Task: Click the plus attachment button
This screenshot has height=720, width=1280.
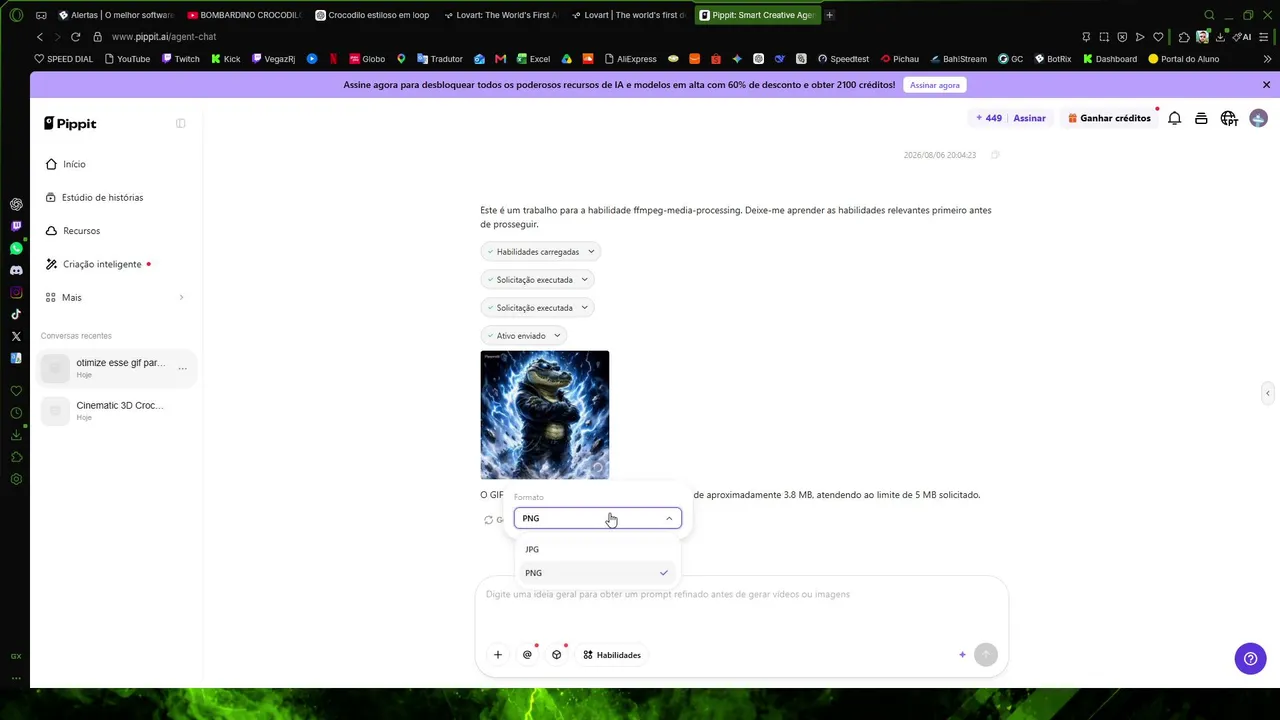Action: [x=497, y=655]
